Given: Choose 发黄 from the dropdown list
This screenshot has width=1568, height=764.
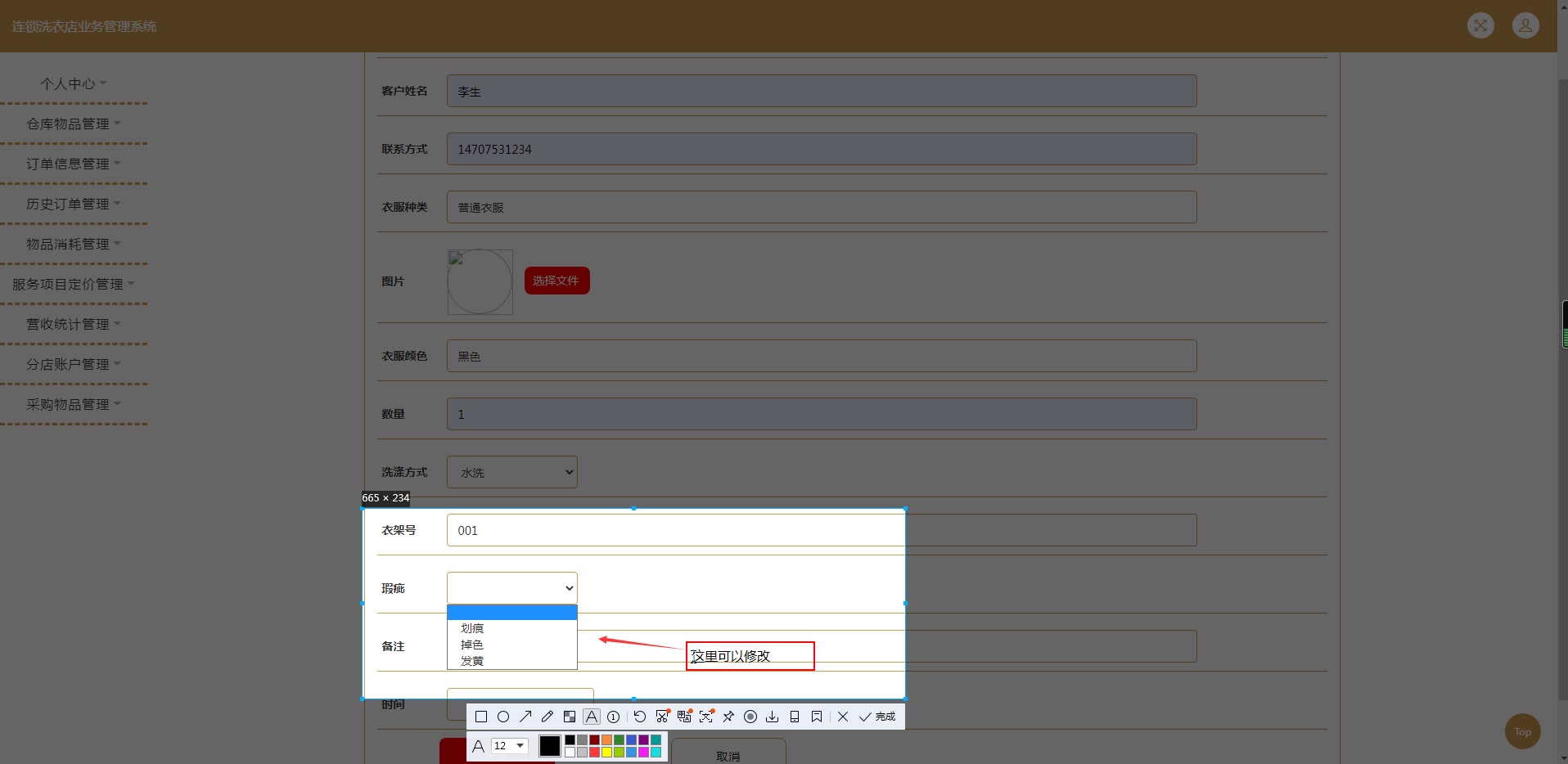Looking at the screenshot, I should click(x=512, y=661).
